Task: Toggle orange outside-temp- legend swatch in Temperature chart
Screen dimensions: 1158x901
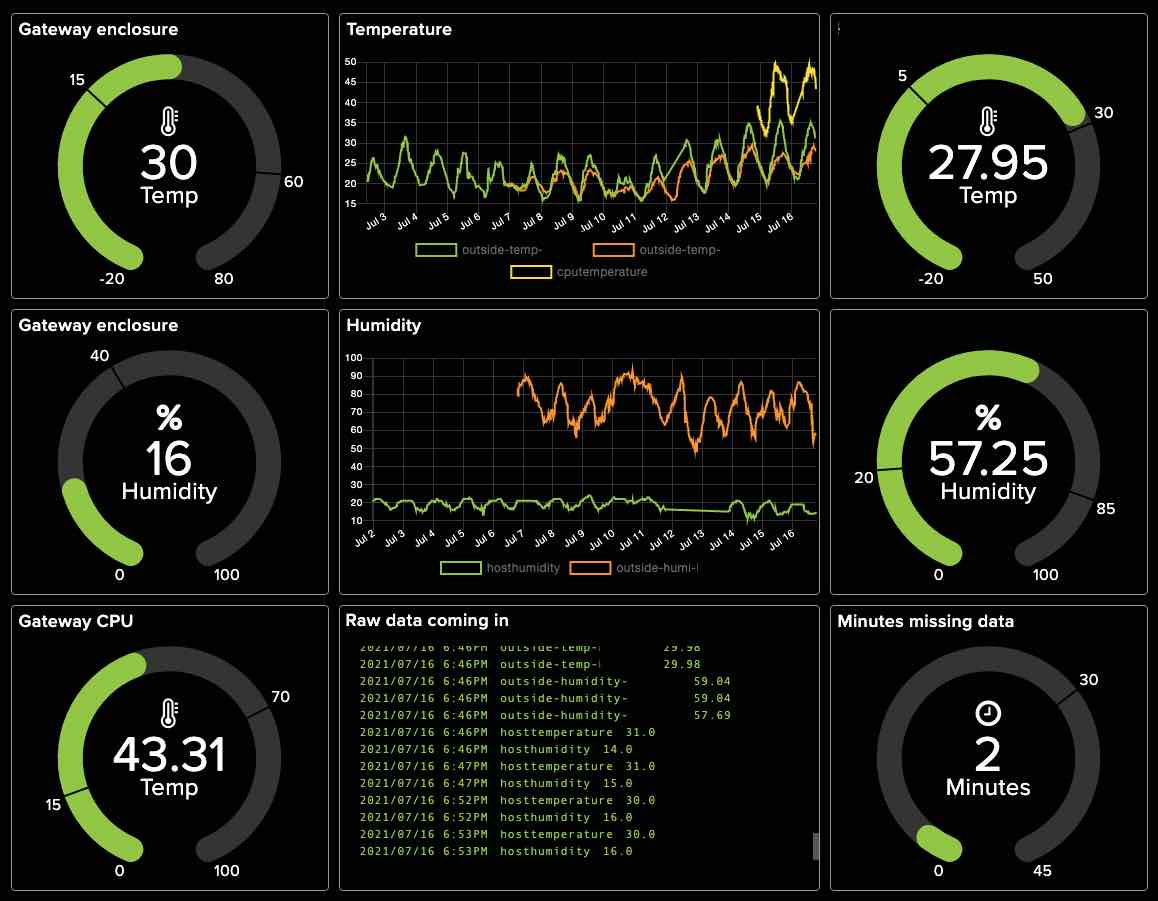Action: coord(614,250)
